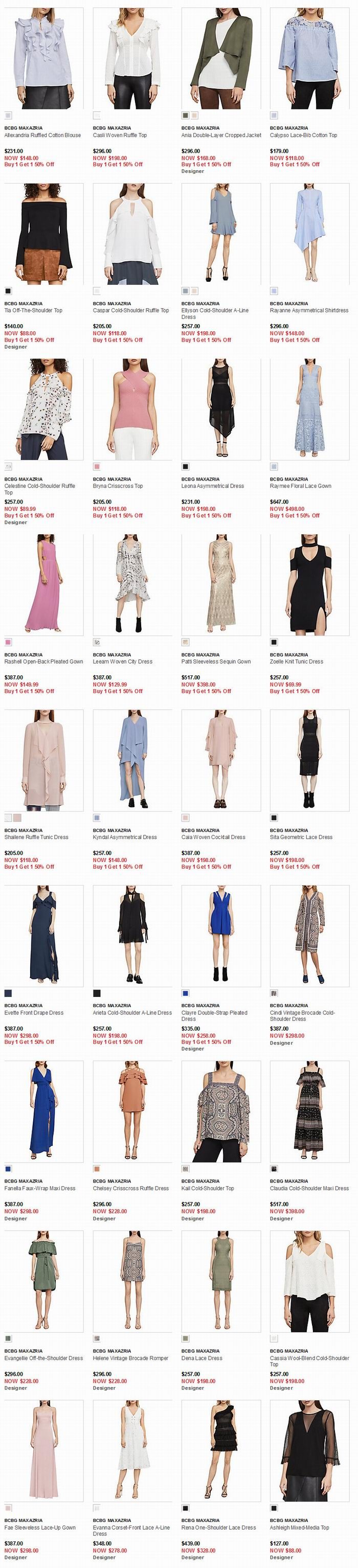This screenshot has height=1568, width=358.
Task: Pick pink swatch under Rashell Open-Back Pleated Gown
Action: [x=8, y=642]
